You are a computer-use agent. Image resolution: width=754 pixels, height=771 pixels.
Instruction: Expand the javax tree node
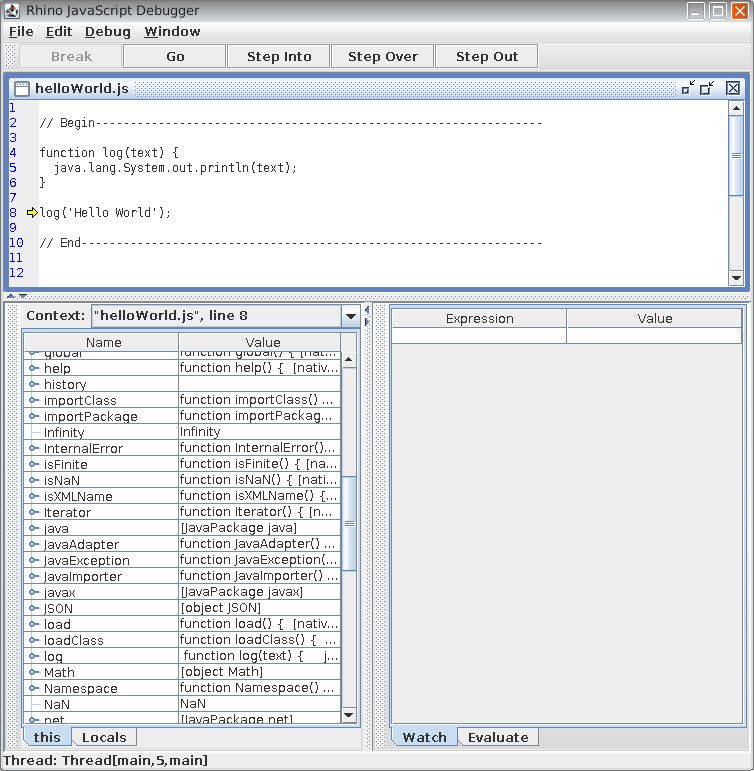pos(33,592)
